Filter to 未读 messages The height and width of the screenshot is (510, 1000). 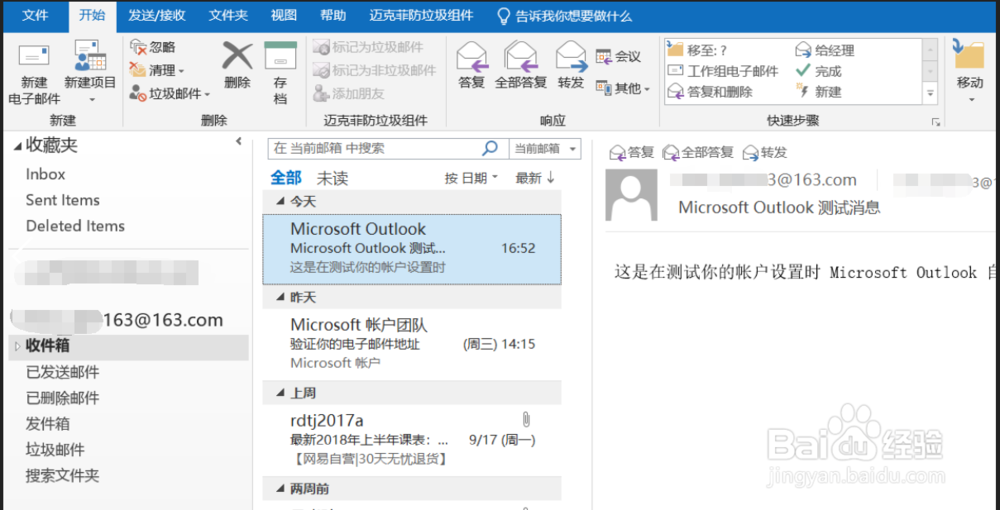(x=332, y=178)
